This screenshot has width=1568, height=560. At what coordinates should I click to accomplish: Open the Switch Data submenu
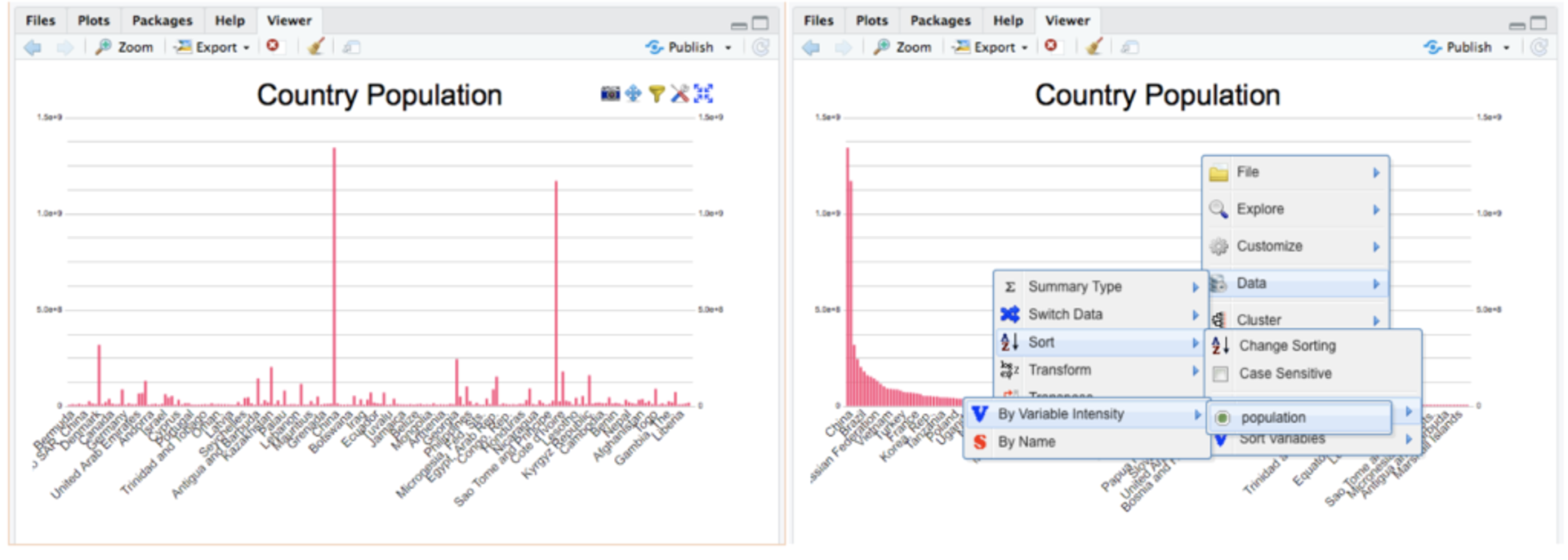pyautogui.click(x=1100, y=314)
